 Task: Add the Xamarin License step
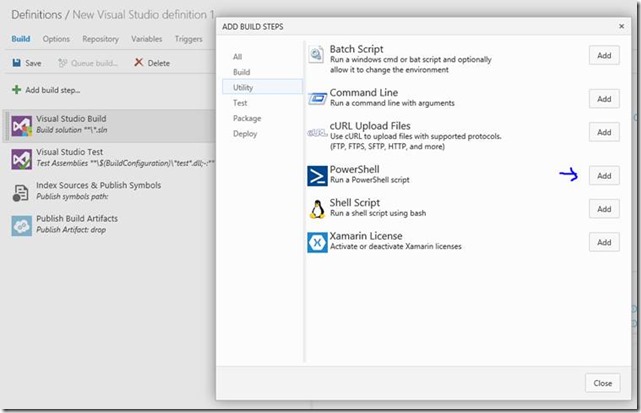coord(604,242)
